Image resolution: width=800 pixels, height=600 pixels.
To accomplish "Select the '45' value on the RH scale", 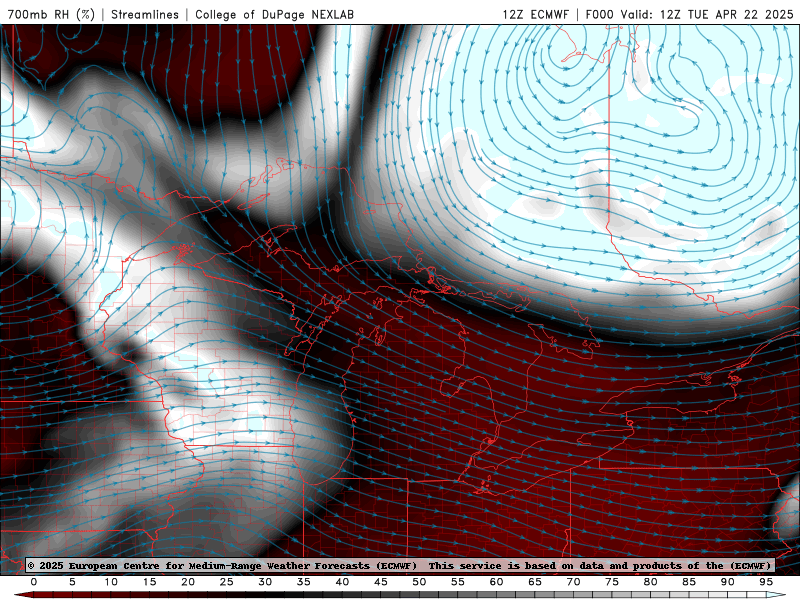I will pos(381,582).
